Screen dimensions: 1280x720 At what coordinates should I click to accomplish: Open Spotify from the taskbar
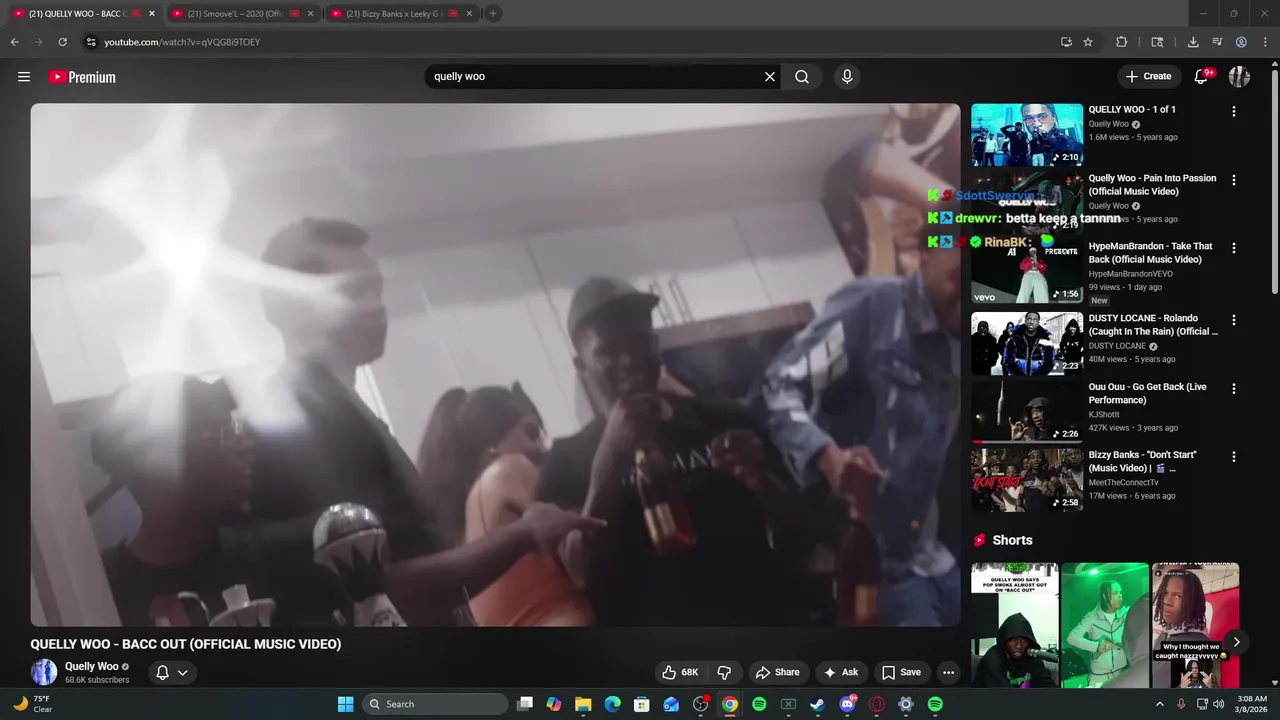[x=759, y=704]
